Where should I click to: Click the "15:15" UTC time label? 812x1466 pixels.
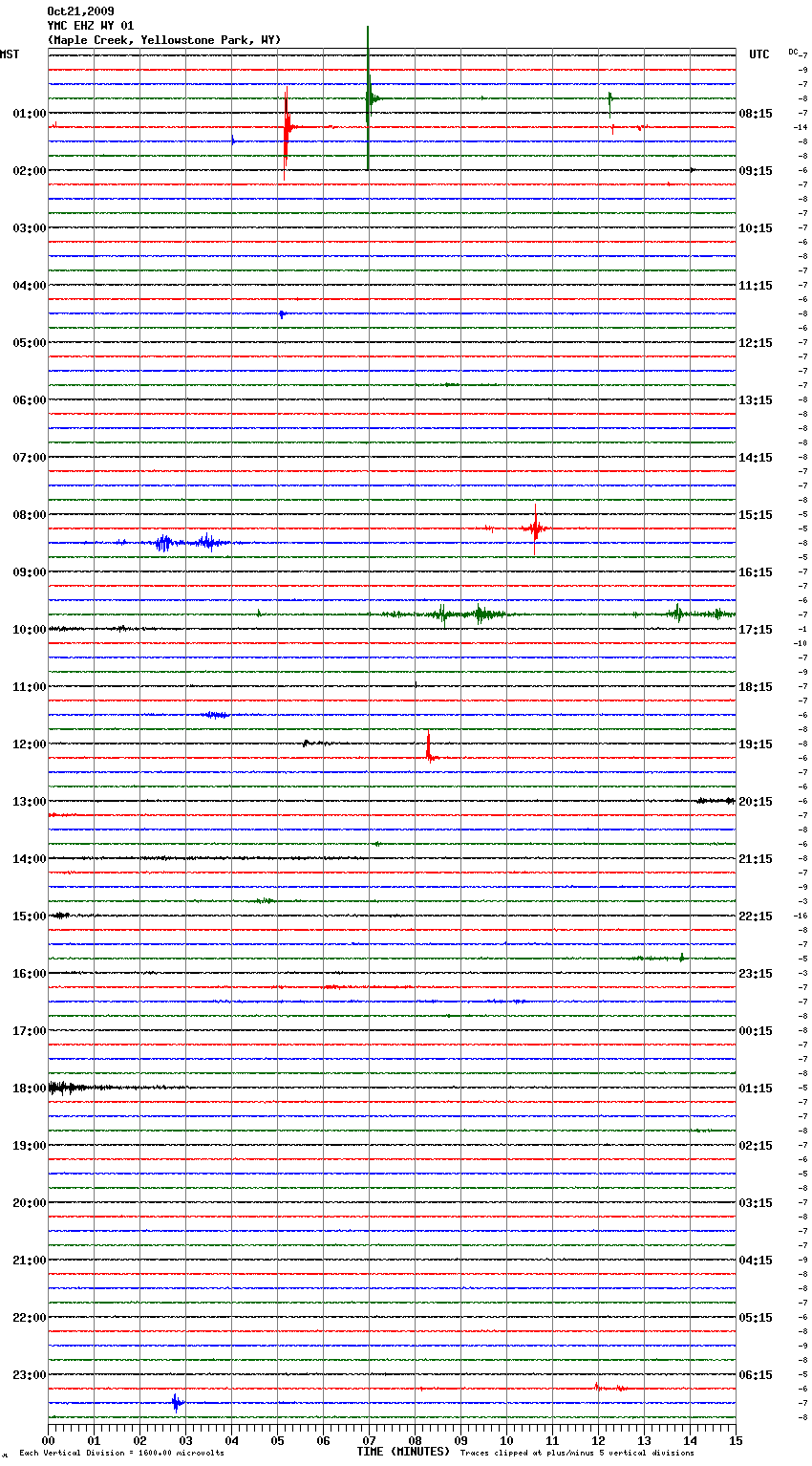[756, 515]
